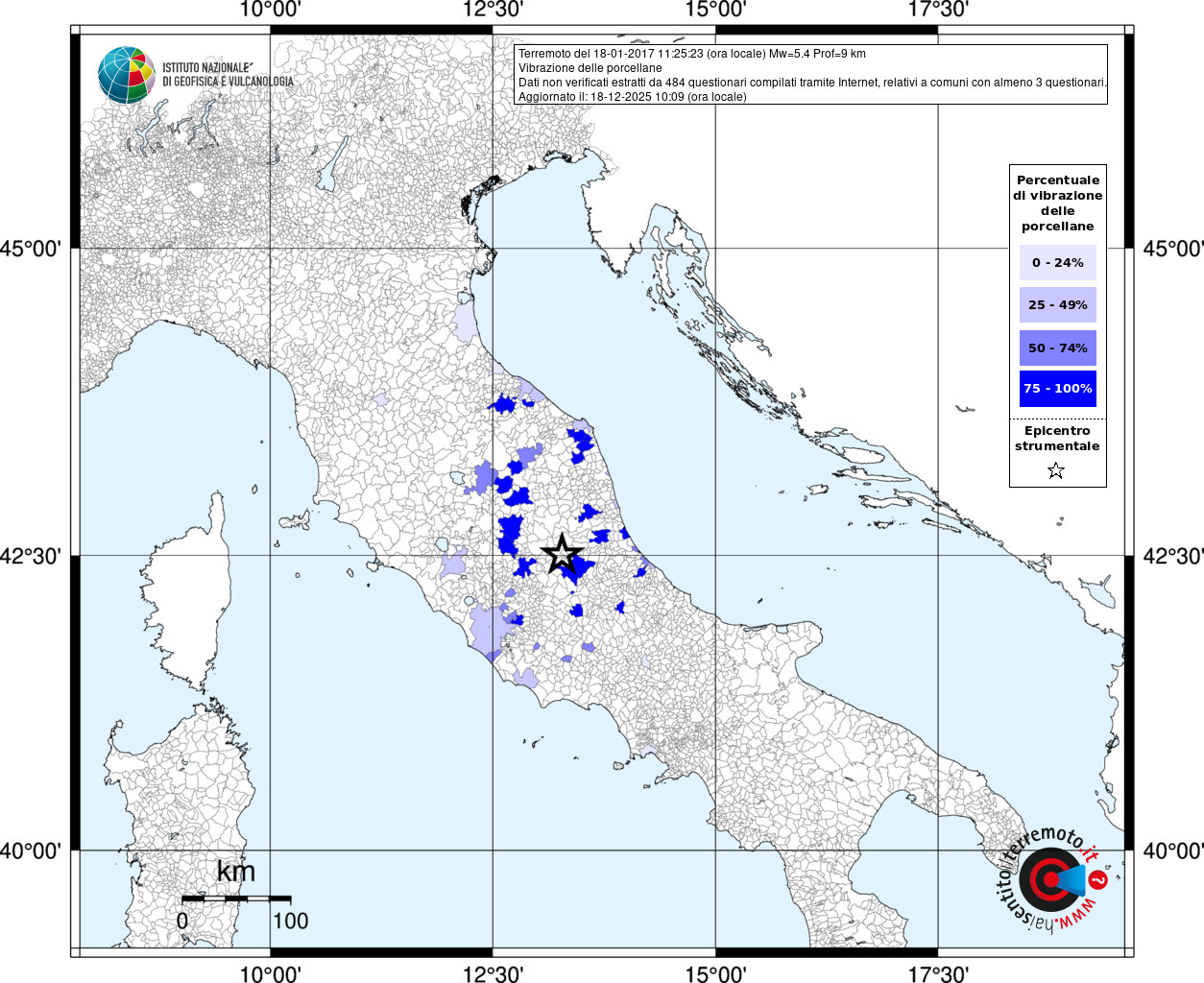Click the 'km' scale bar label
This screenshot has height=983, width=1204.
coord(236,872)
